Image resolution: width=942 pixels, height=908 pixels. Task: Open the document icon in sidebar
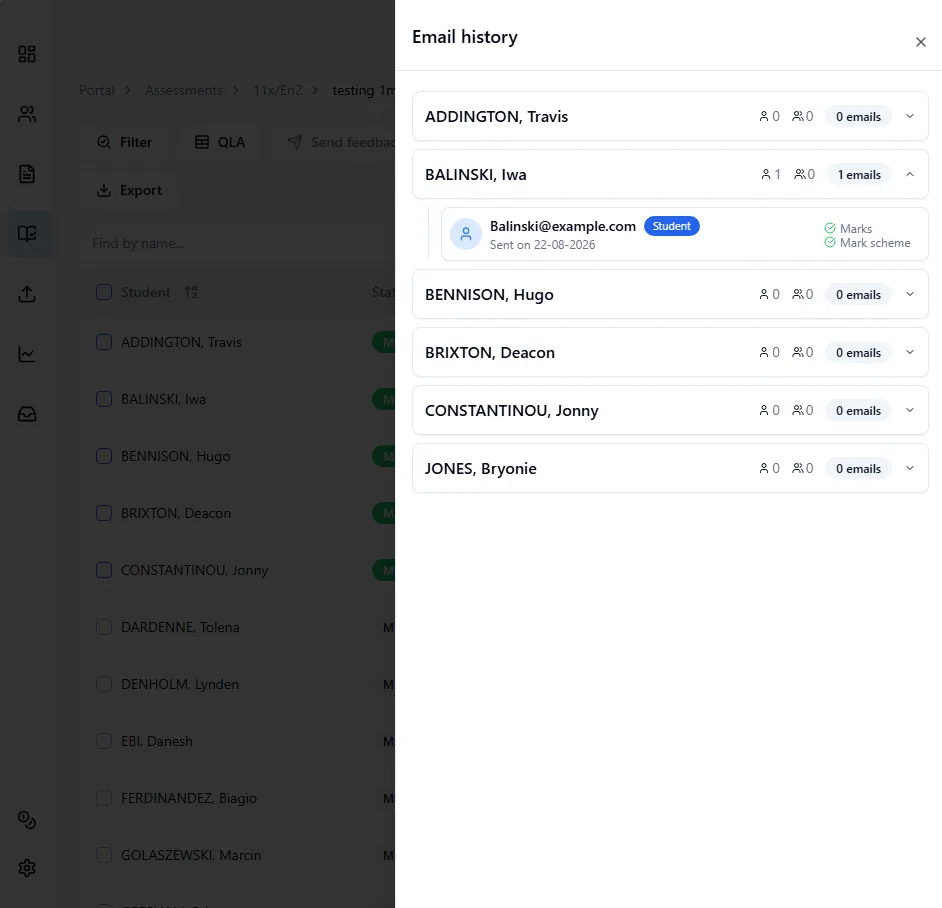click(27, 174)
